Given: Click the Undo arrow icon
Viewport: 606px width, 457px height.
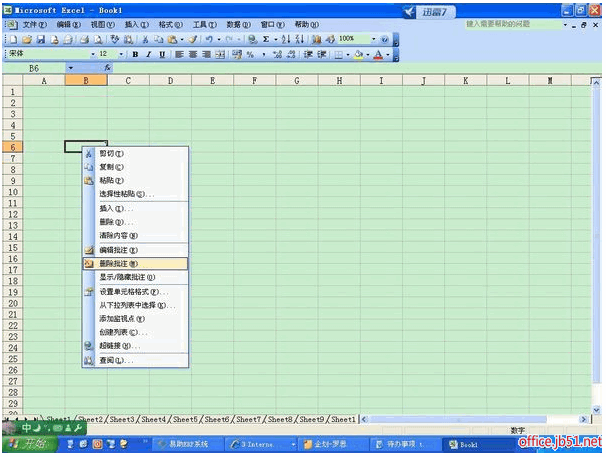Looking at the screenshot, I should (209, 39).
